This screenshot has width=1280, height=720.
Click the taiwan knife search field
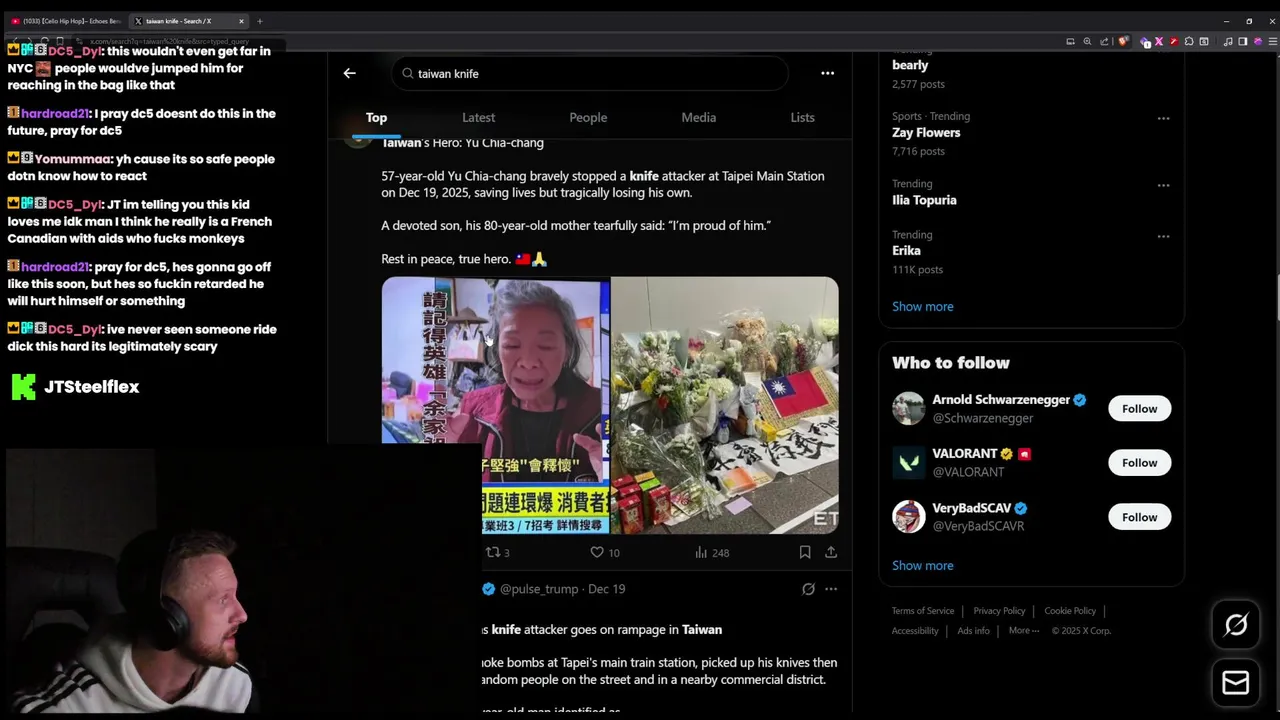(x=589, y=73)
